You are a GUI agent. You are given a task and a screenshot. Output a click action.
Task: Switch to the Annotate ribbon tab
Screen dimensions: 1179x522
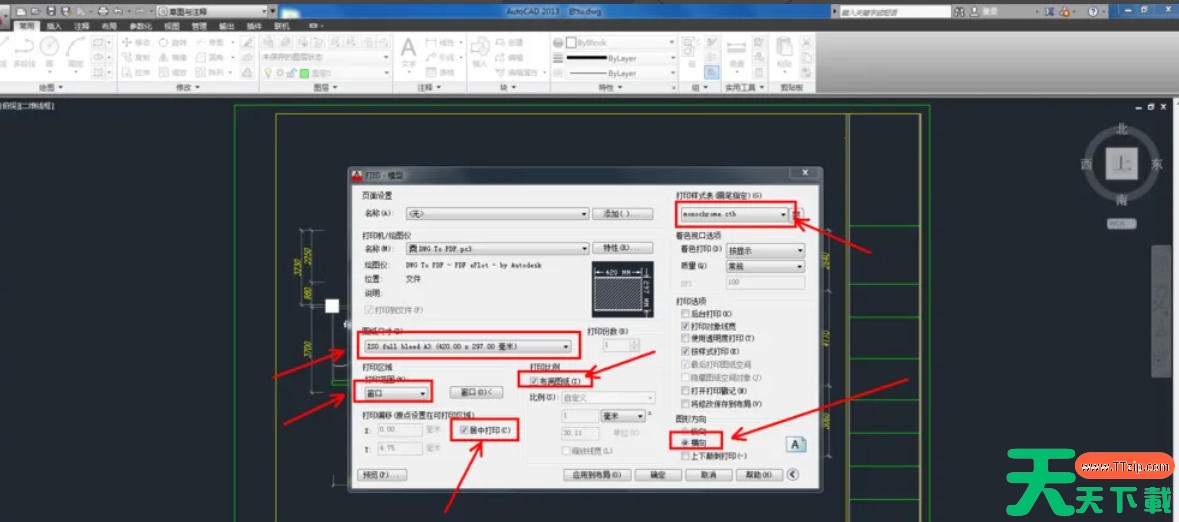[81, 26]
